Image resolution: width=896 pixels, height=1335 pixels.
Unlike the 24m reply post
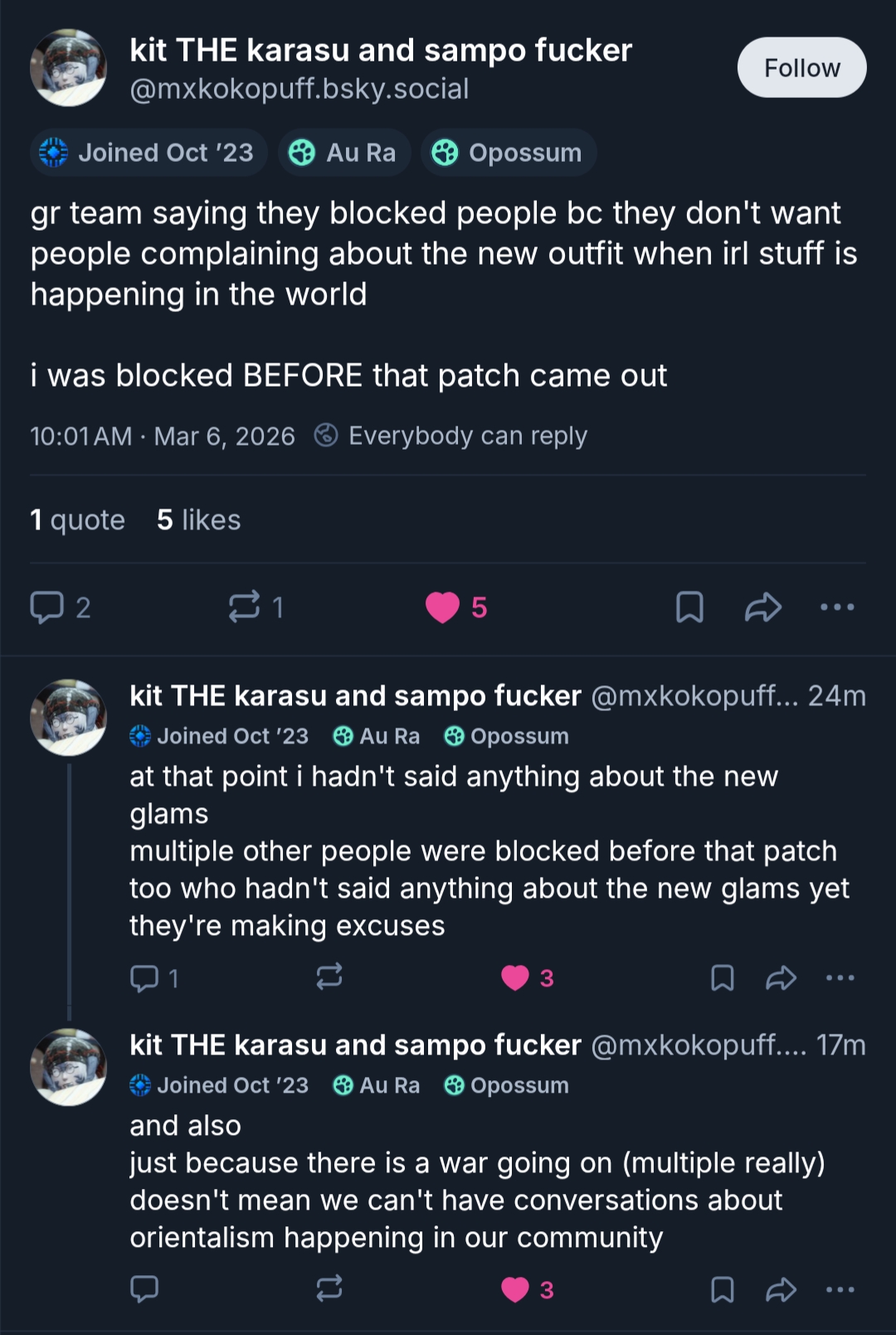pos(515,978)
